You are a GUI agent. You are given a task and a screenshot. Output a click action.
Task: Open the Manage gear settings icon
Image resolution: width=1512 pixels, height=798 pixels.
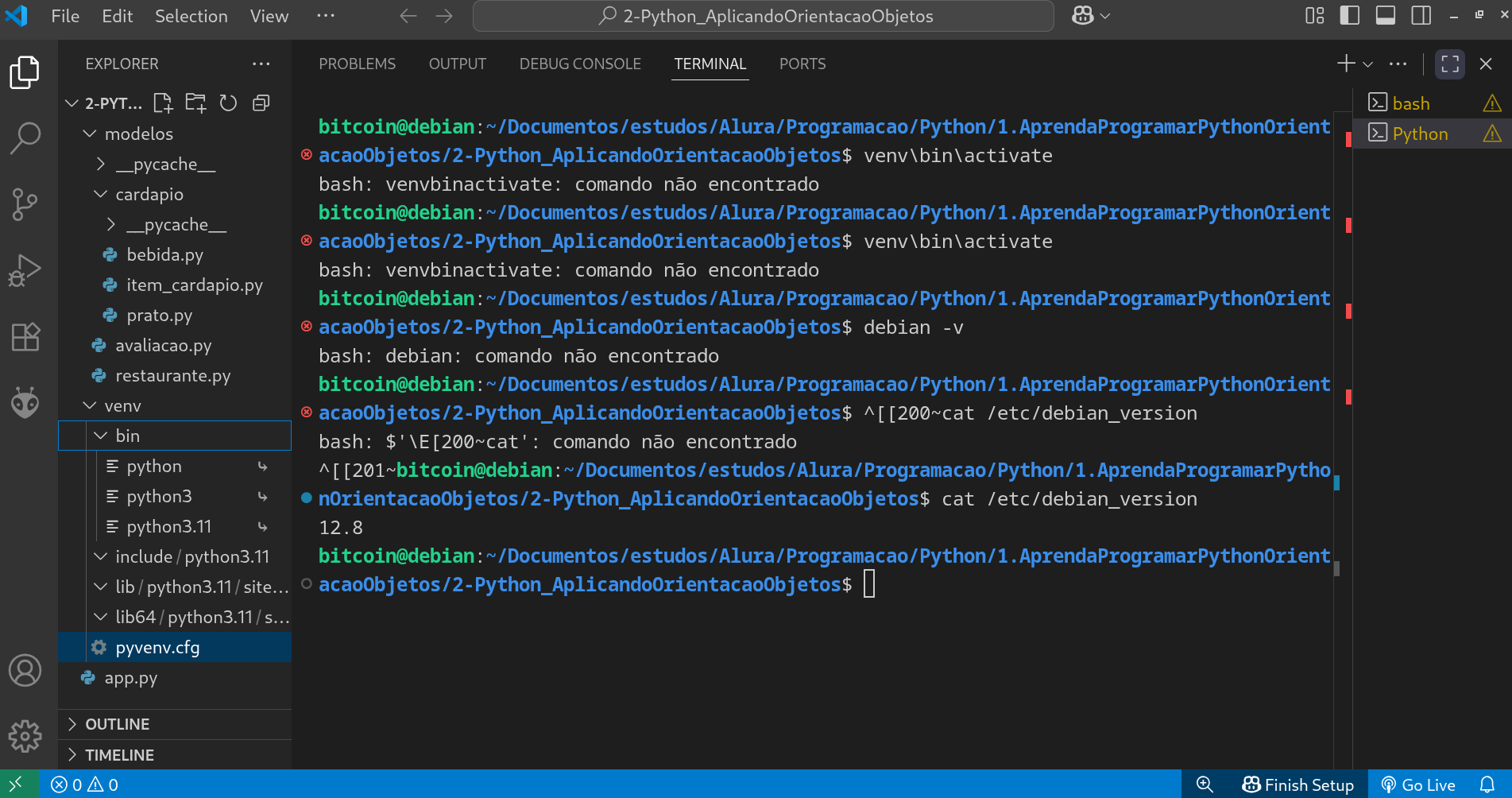click(x=25, y=736)
